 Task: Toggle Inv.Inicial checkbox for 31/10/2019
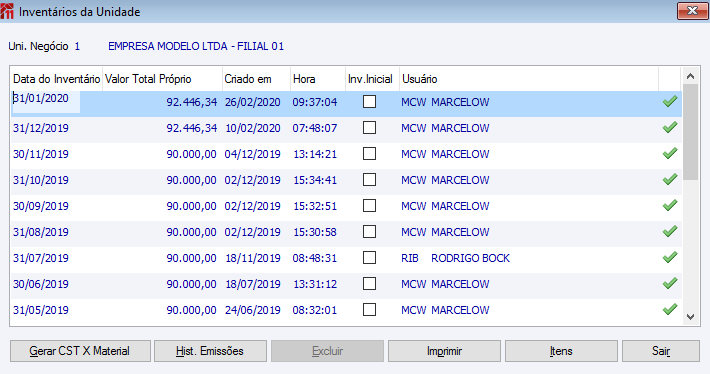[x=369, y=180]
